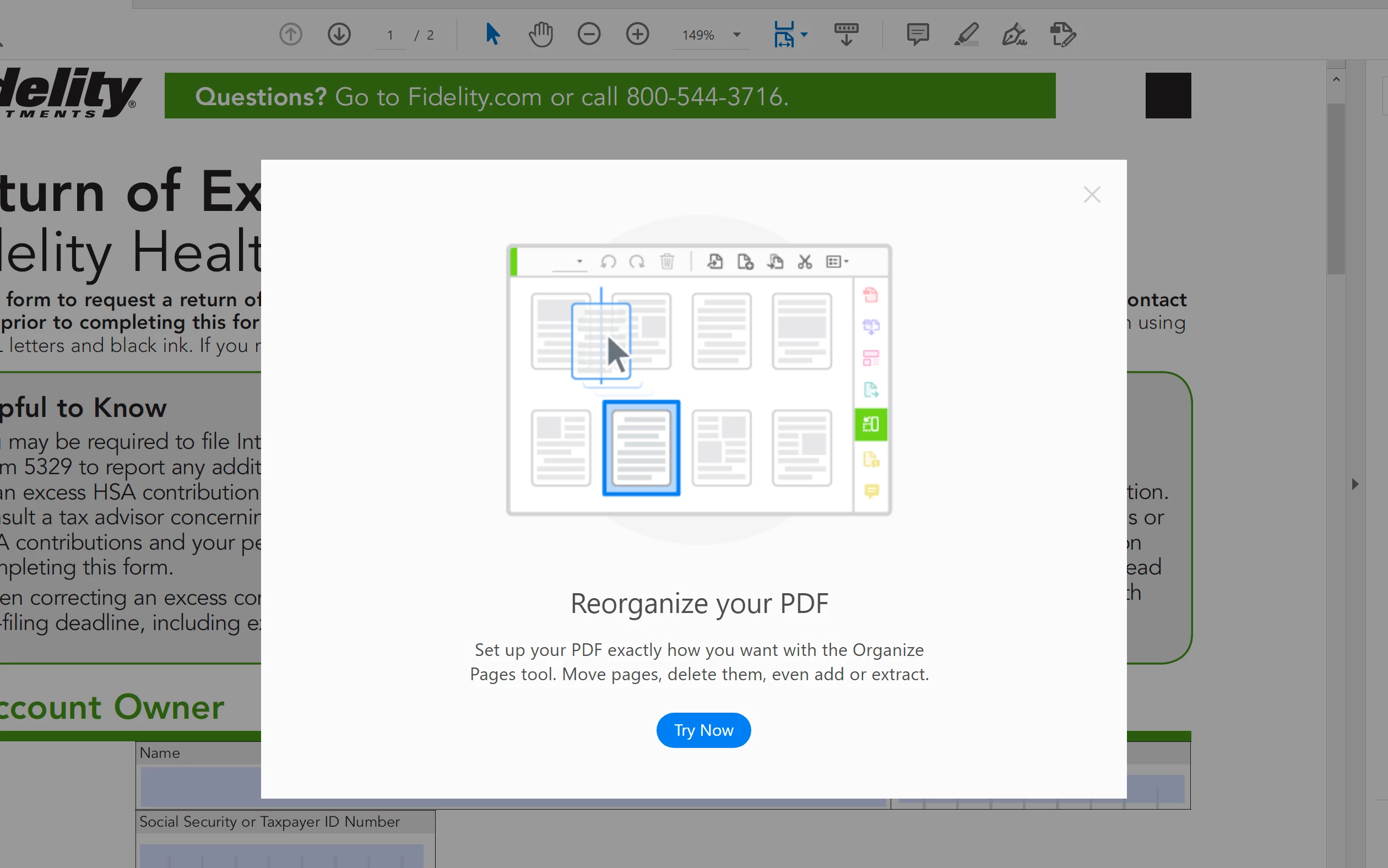Open the scrolling pages keyboard-style tool
Screen dimensions: 1388x868
pos(846,35)
